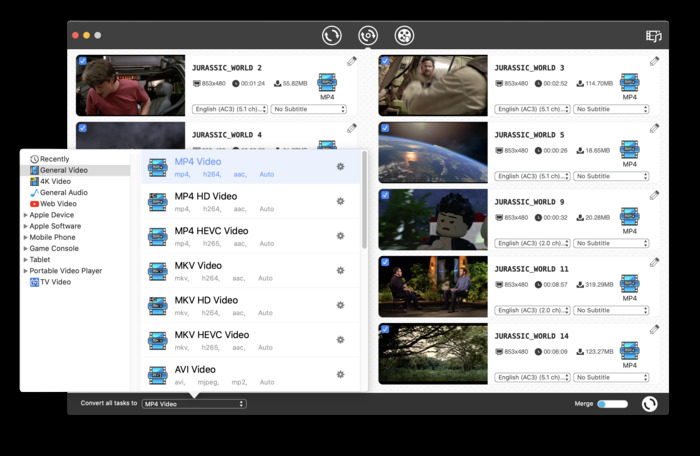Open the disc ripper icon in top toolbar
The height and width of the screenshot is (456, 700).
pyautogui.click(x=368, y=36)
